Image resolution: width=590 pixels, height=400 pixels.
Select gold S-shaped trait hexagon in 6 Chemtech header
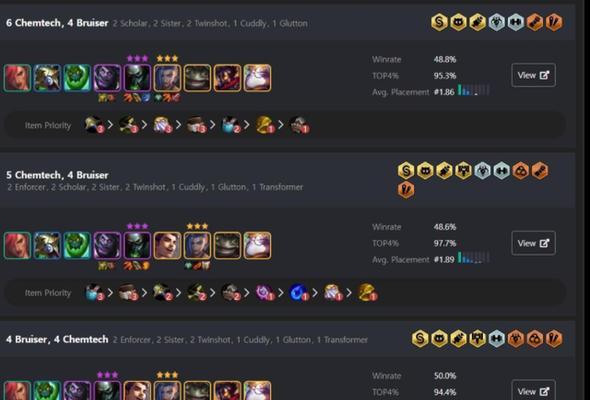click(439, 22)
